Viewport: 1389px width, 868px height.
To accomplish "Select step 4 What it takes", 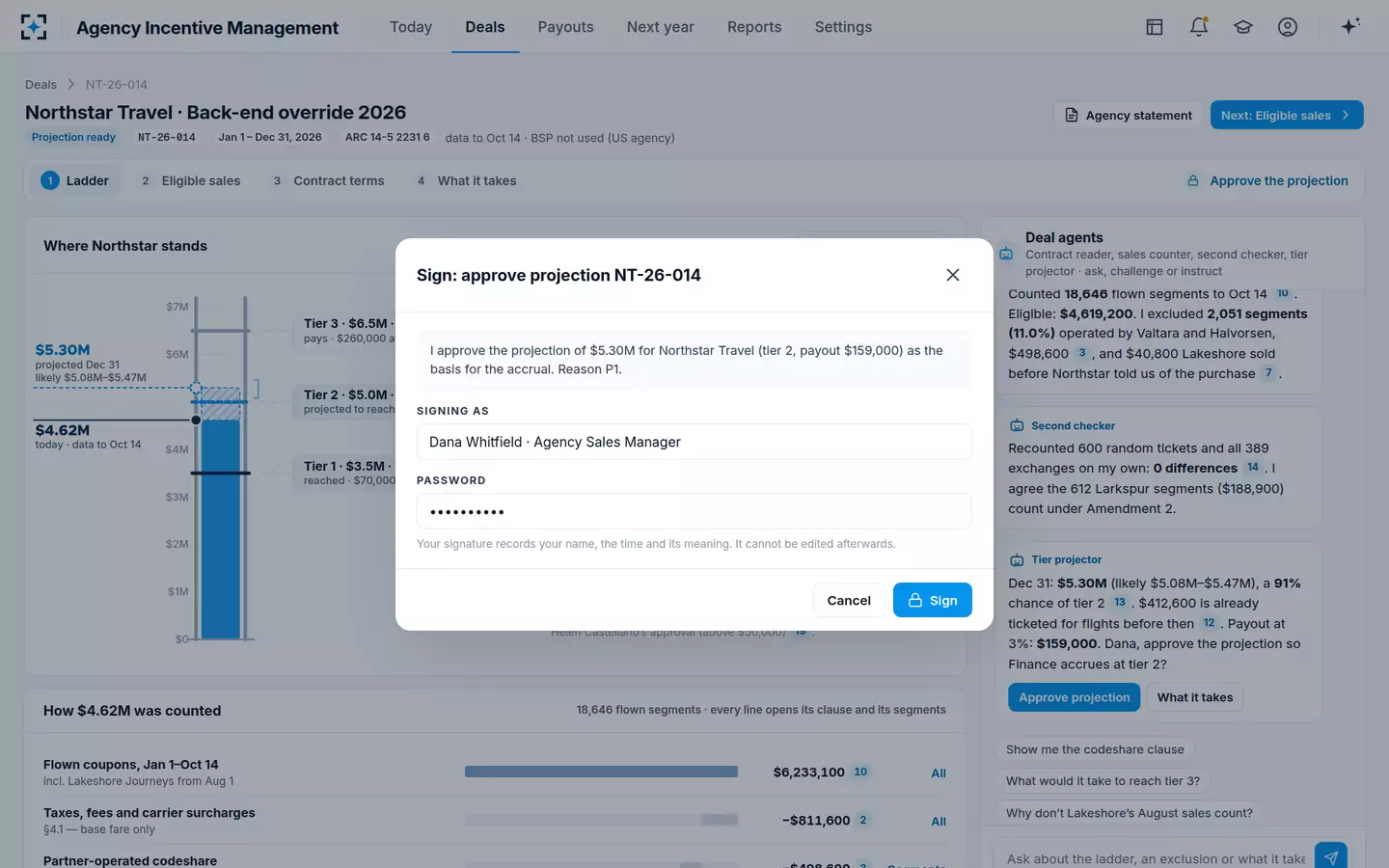I will [x=466, y=180].
